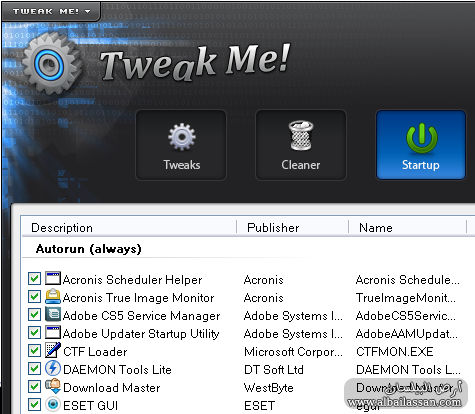Image resolution: width=475 pixels, height=414 pixels.
Task: Disable ESET GUI startup checkbox
Action: pyautogui.click(x=34, y=404)
